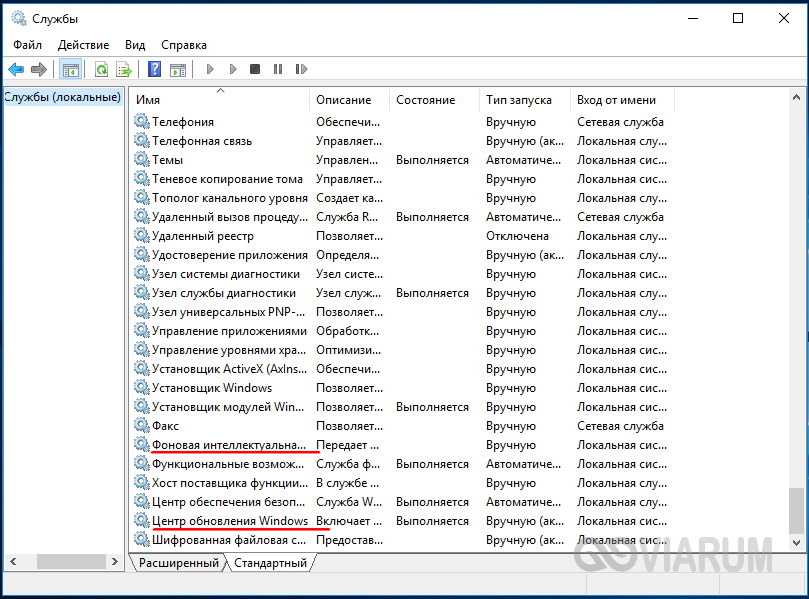The width and height of the screenshot is (809, 599).
Task: Refresh the services list via toolbar icon
Action: point(101,69)
